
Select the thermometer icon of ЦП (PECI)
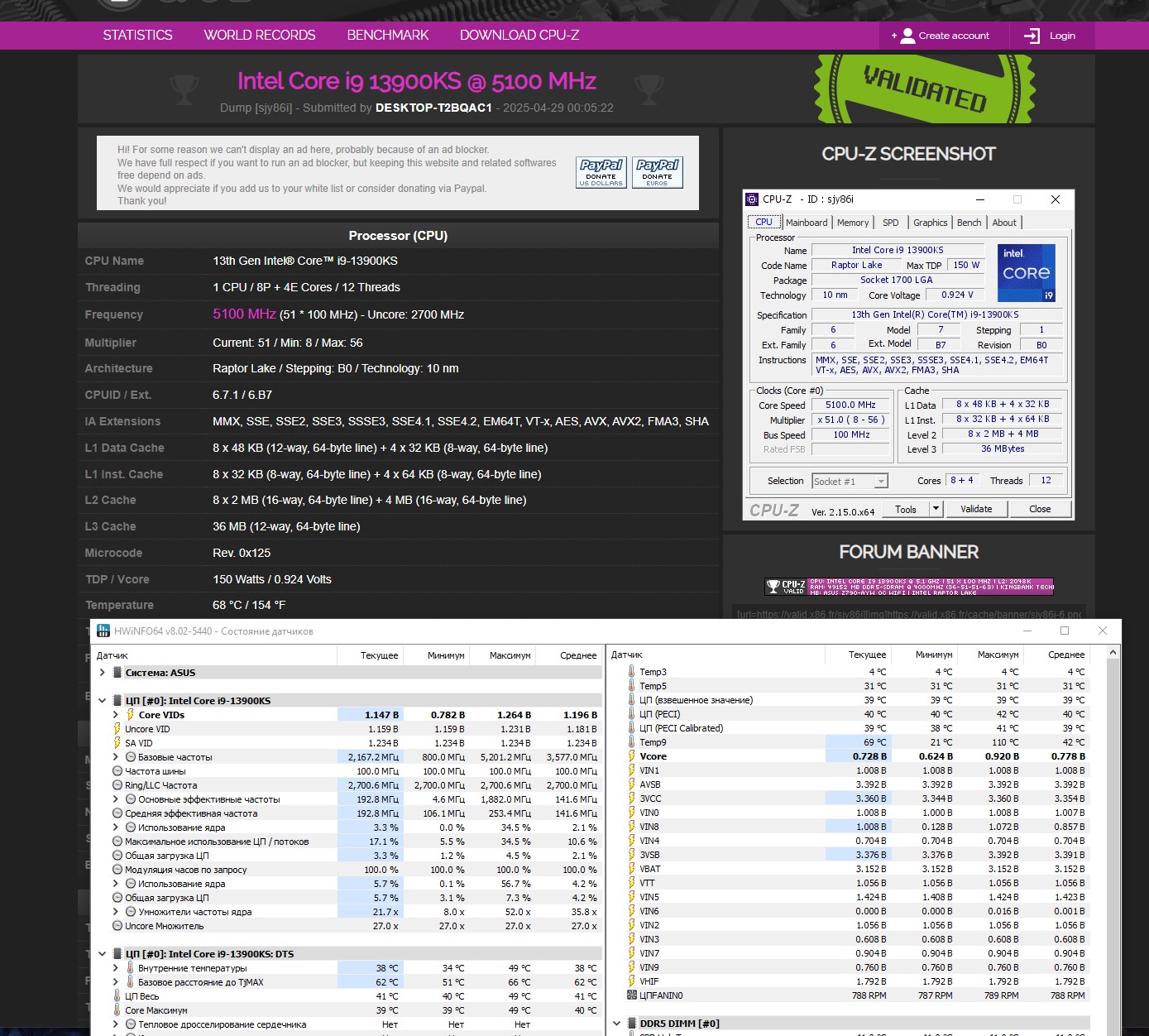632,714
